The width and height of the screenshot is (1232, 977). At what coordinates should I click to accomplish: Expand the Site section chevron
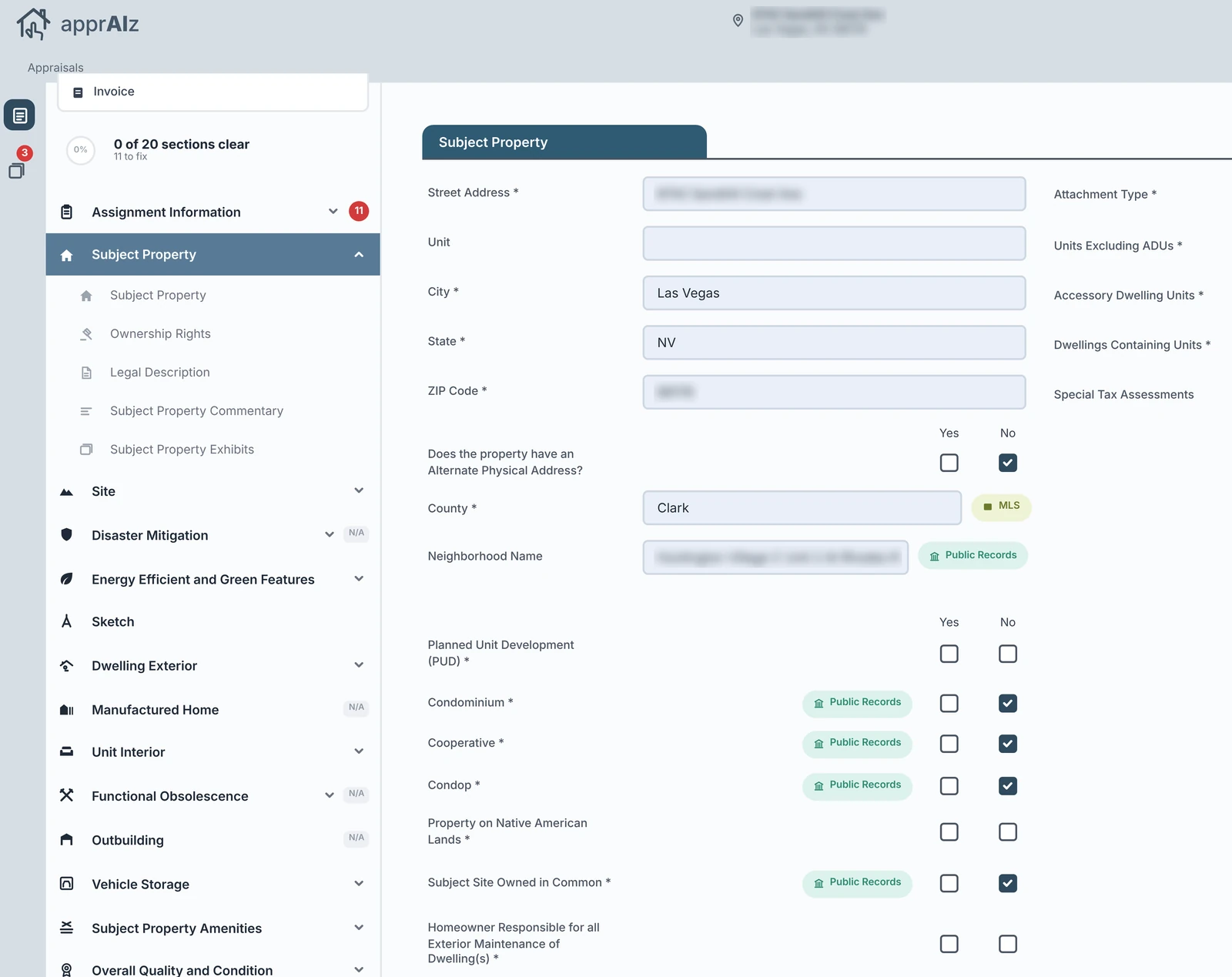(x=359, y=491)
